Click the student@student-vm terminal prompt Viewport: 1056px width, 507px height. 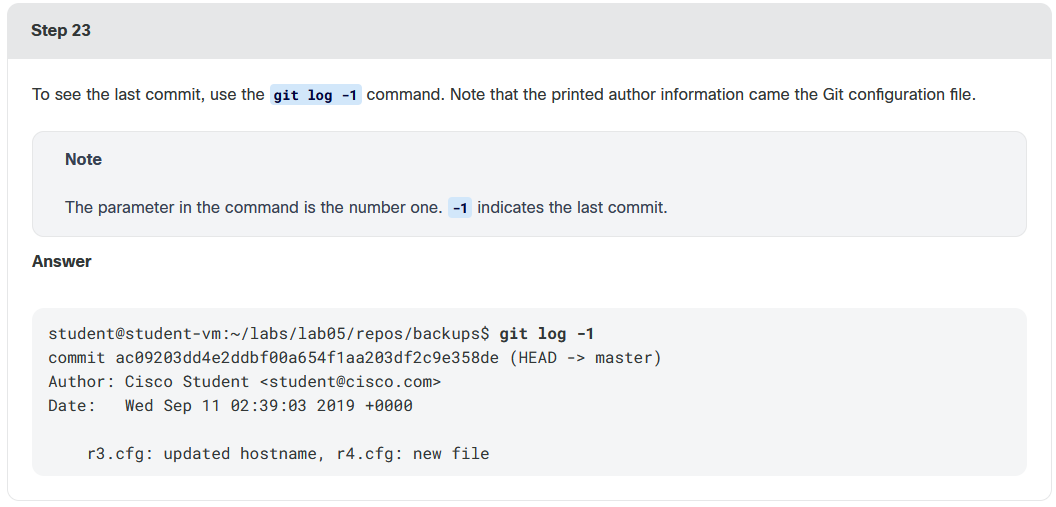pos(135,334)
